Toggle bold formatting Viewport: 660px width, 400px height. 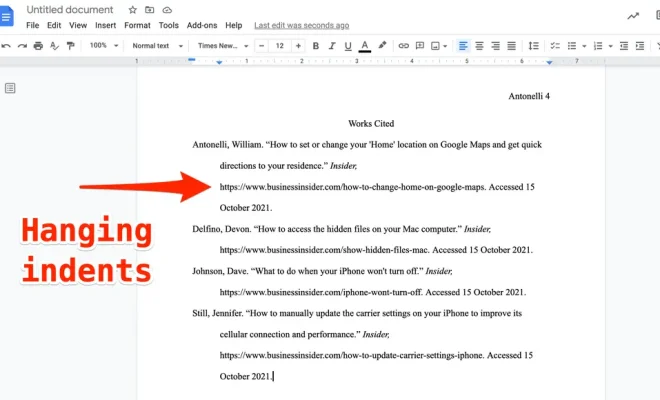pos(316,46)
